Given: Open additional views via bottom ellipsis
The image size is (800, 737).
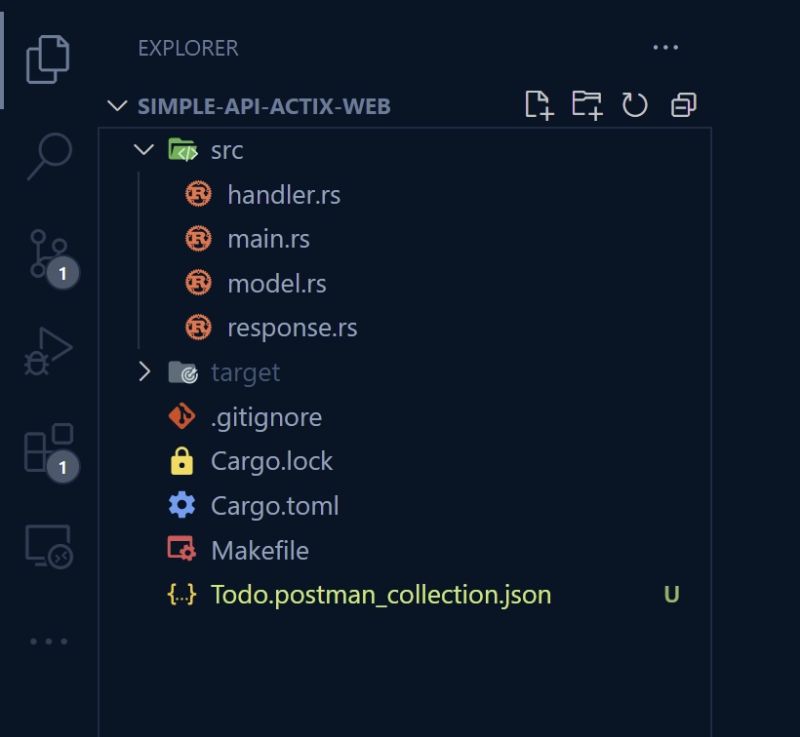Looking at the screenshot, I should [50, 641].
